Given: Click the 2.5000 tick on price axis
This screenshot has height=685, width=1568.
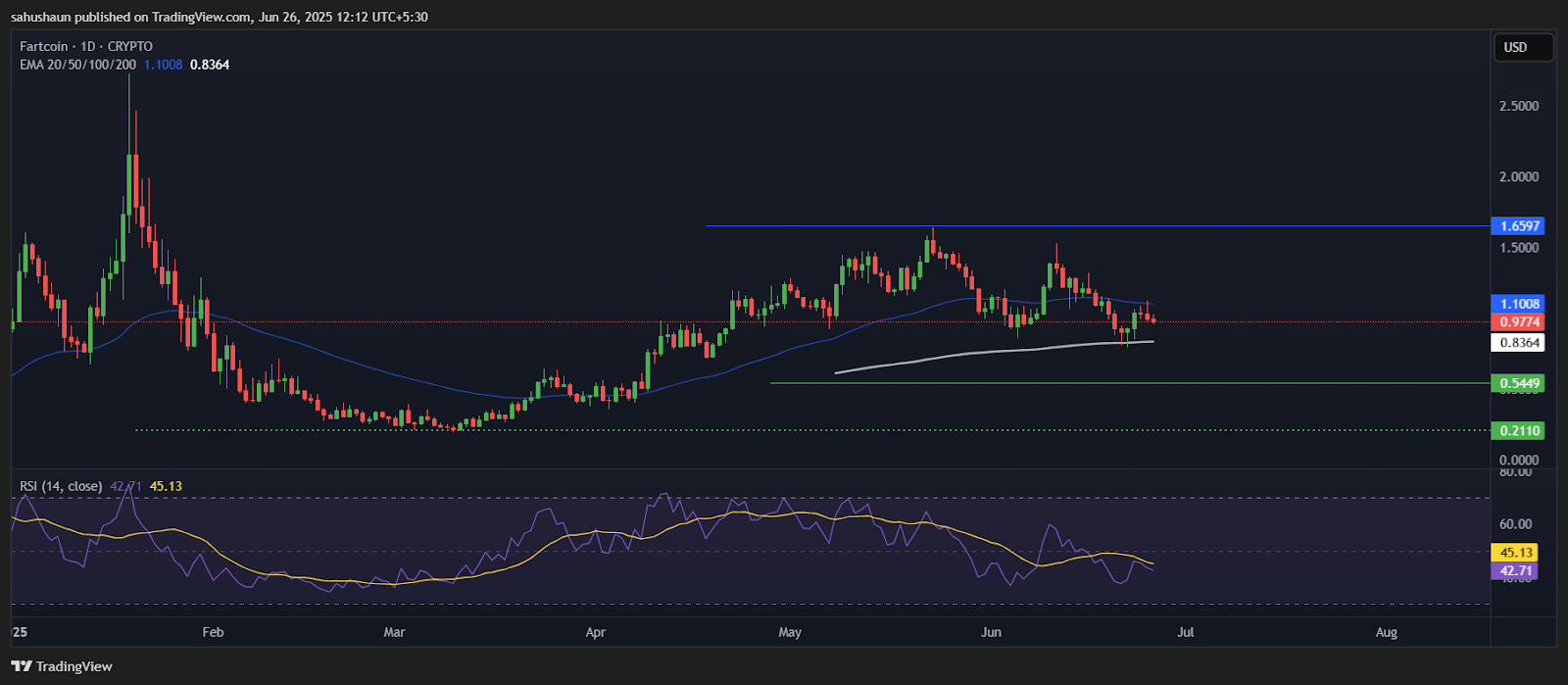Looking at the screenshot, I should [1518, 106].
